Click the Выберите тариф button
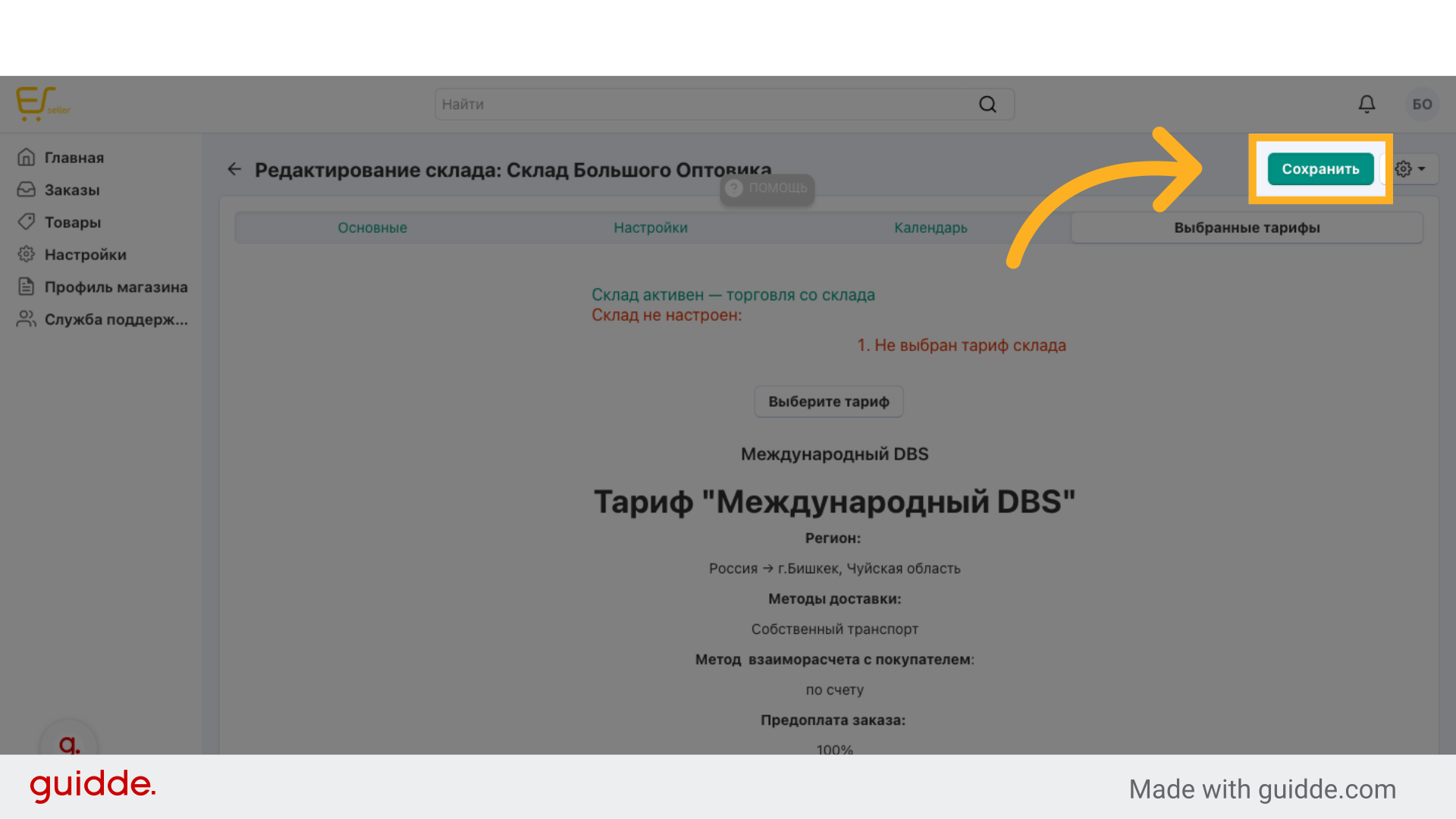 828,401
